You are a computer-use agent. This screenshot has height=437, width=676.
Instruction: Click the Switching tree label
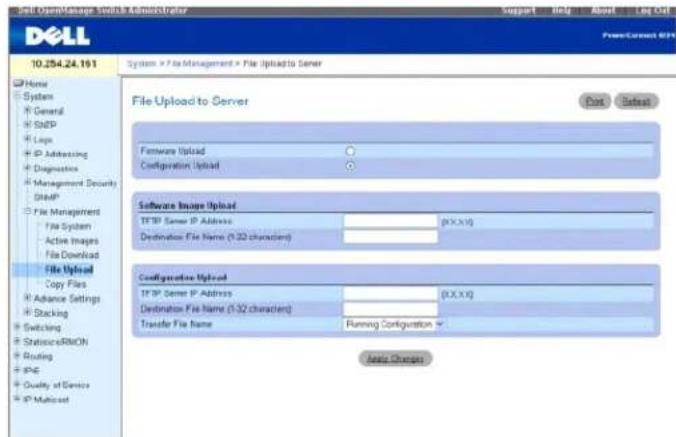coord(42,328)
